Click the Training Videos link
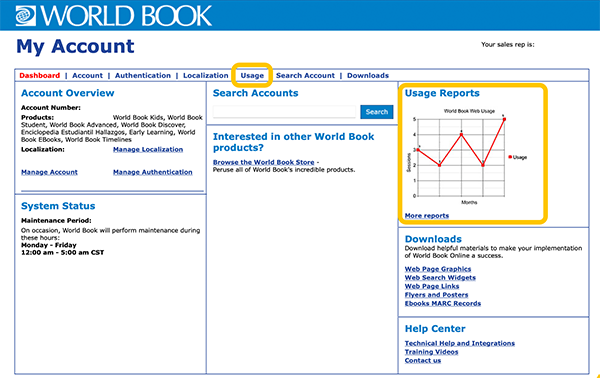The height and width of the screenshot is (378, 600). [x=431, y=352]
